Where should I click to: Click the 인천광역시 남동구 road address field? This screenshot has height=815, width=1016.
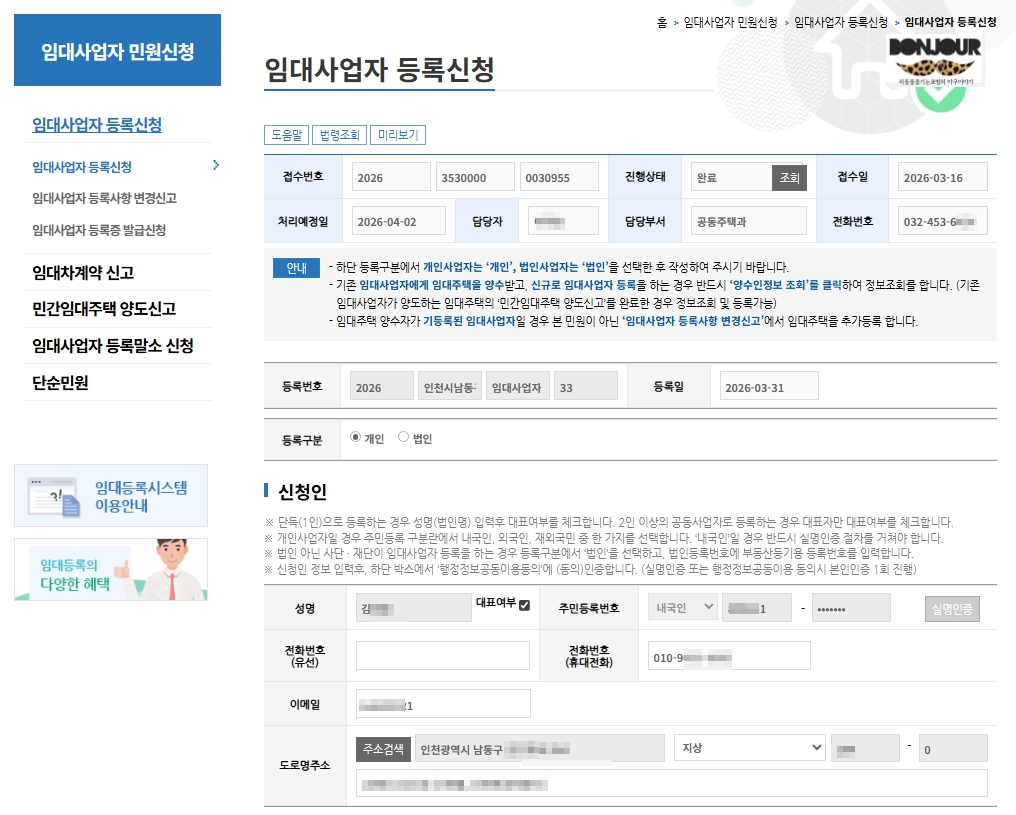[x=540, y=748]
